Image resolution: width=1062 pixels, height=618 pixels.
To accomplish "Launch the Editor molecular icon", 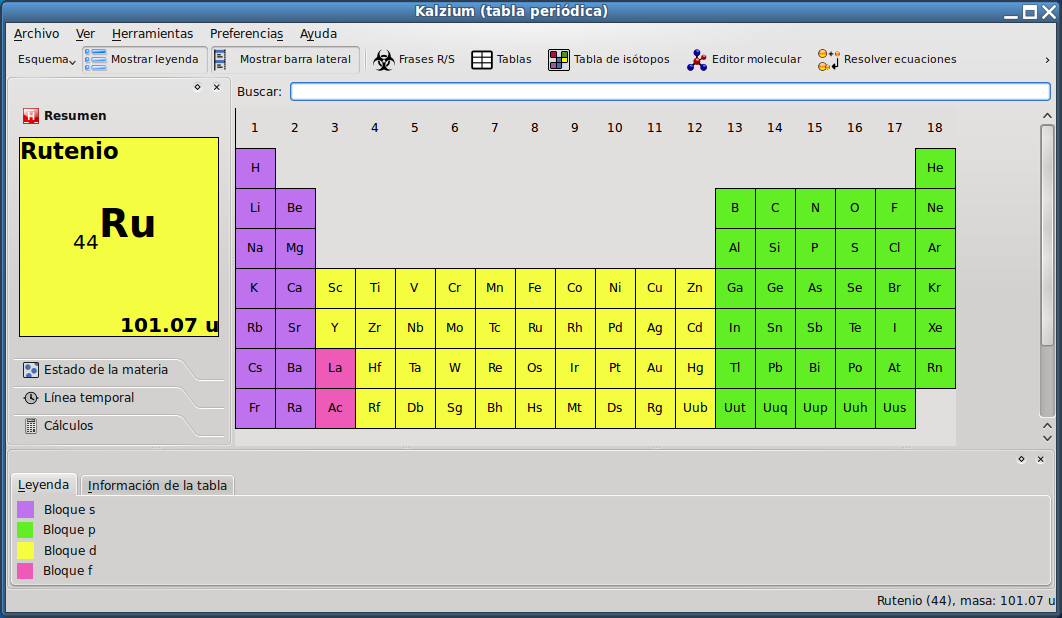I will [x=697, y=60].
